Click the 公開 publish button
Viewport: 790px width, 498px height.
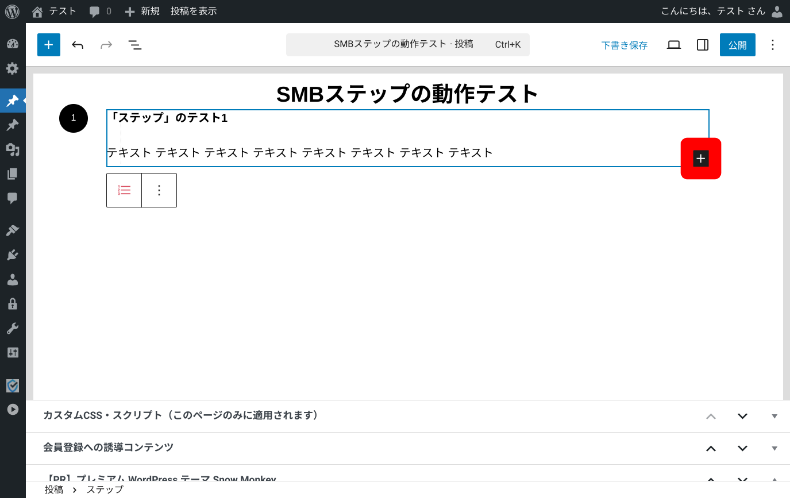pos(737,45)
